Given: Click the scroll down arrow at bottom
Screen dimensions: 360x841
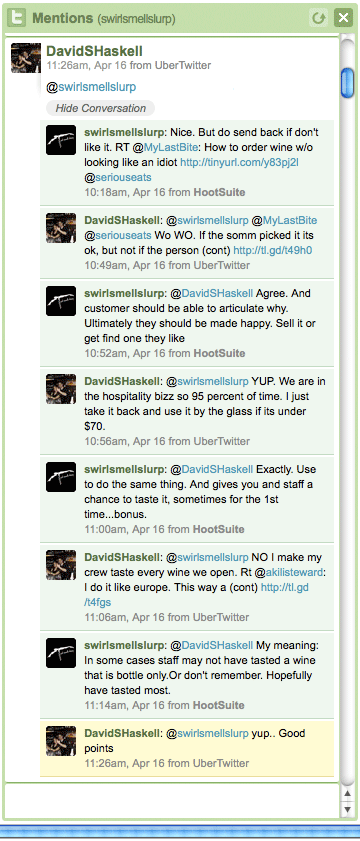Looking at the screenshot, I should click(x=347, y=808).
